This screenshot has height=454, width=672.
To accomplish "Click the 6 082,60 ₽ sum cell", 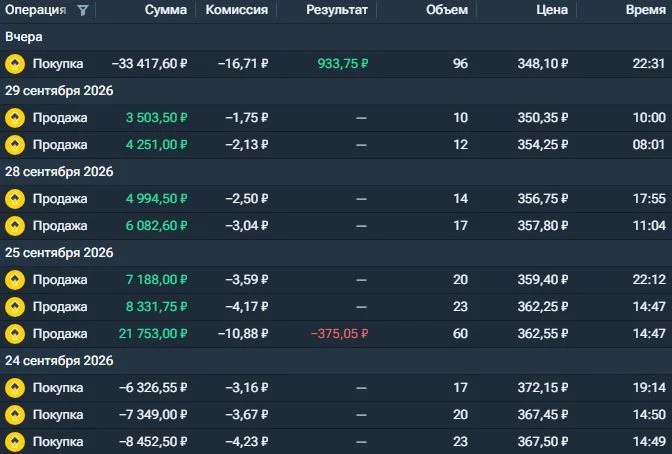I will (156, 226).
